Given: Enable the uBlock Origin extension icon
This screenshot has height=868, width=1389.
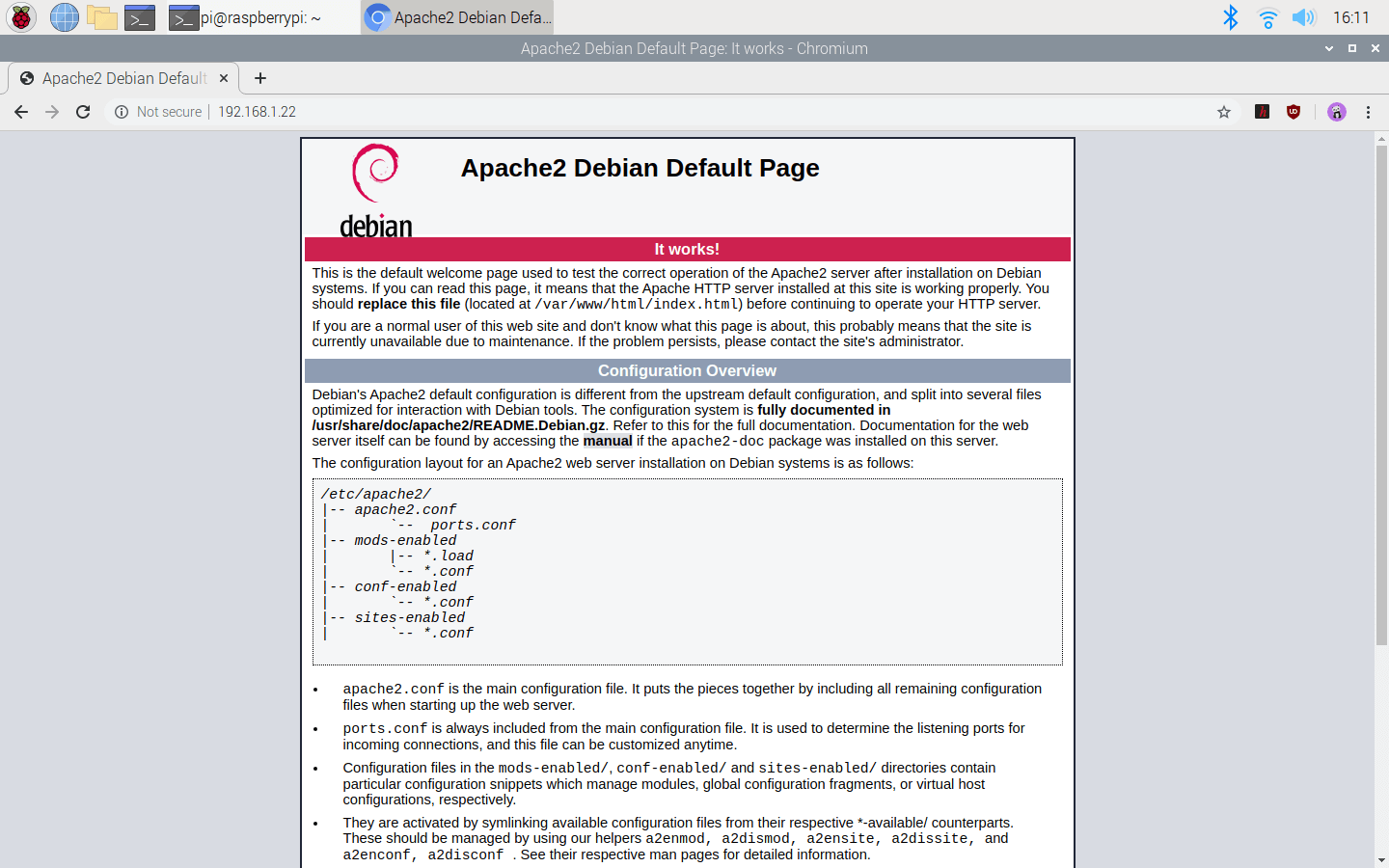Looking at the screenshot, I should click(x=1293, y=112).
